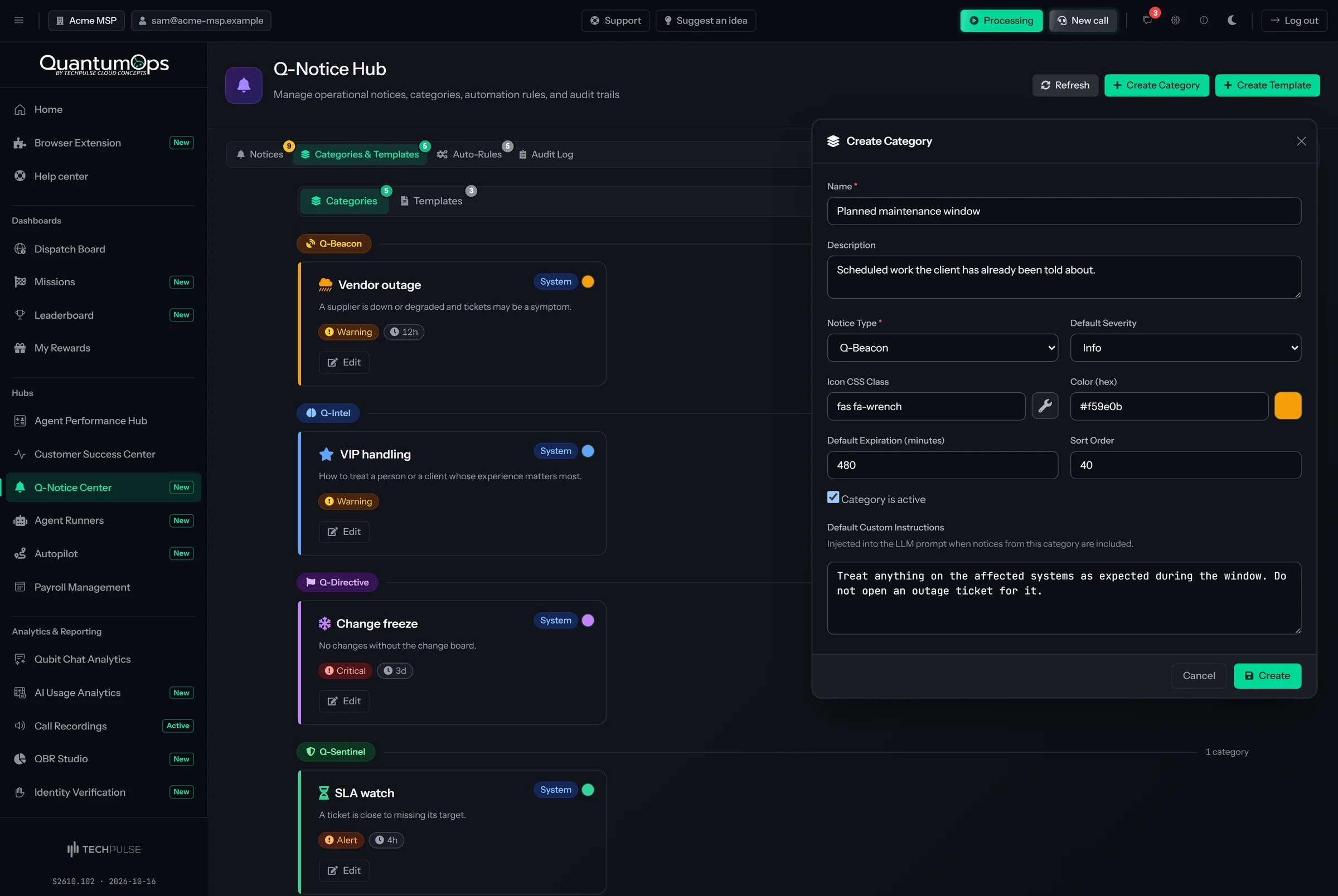Click the Change freeze snowflake icon
Screen dimensions: 1338x896
pos(324,624)
